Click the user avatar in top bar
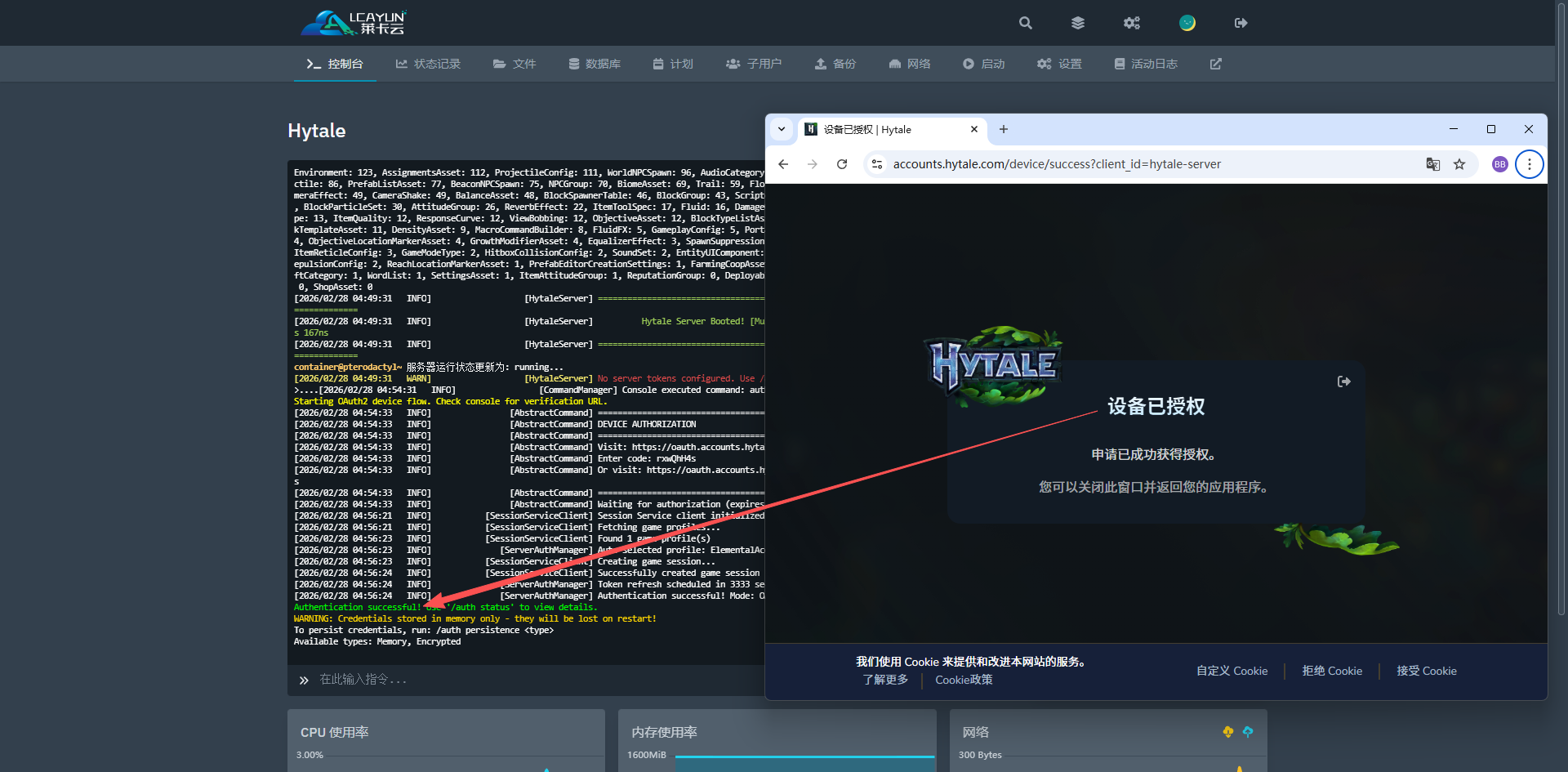This screenshot has width=1568, height=772. click(x=1187, y=23)
